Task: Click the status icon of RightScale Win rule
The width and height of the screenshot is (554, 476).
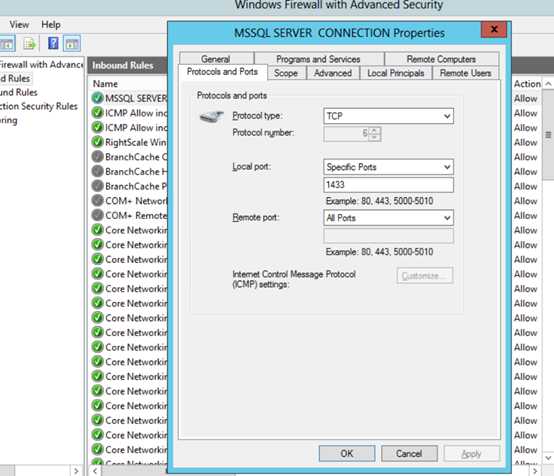Action: [x=97, y=142]
